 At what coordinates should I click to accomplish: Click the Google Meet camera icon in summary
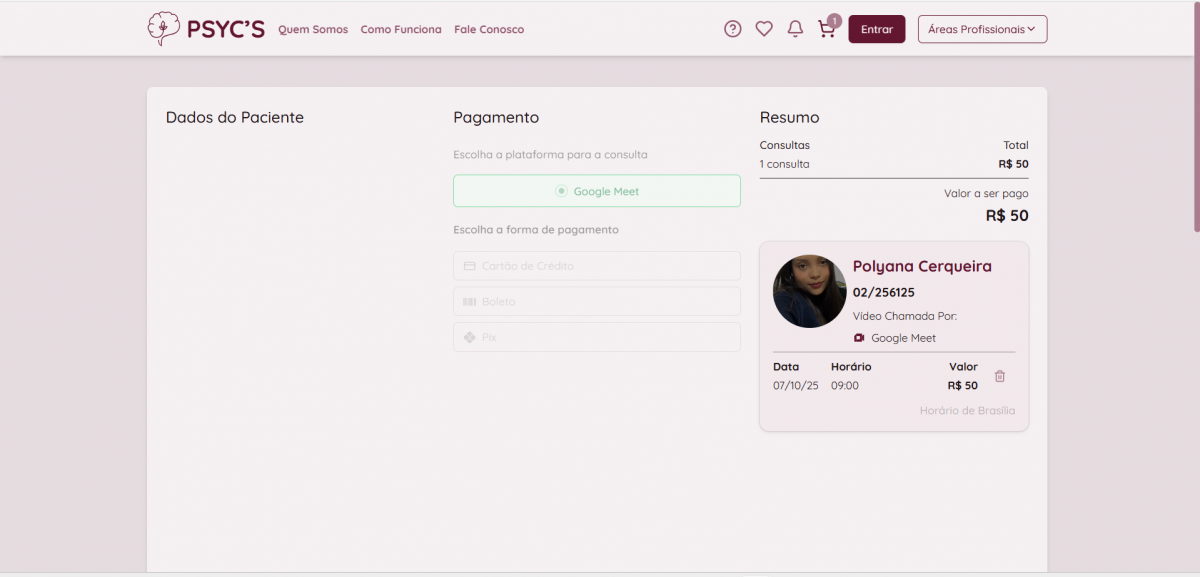tap(859, 338)
